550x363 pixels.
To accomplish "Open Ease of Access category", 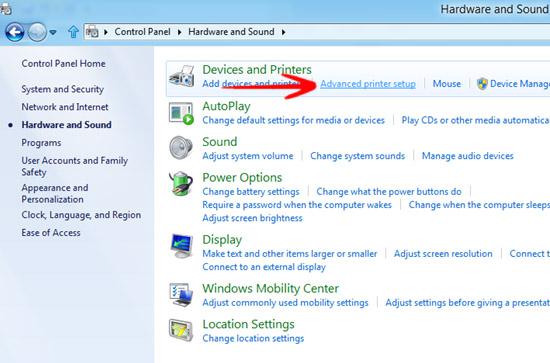I will (x=51, y=233).
